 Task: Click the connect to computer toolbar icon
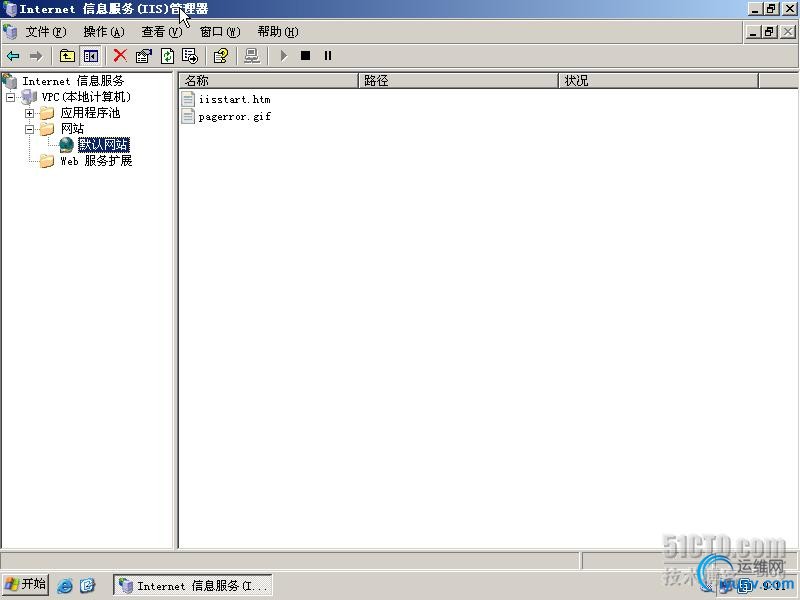click(x=252, y=56)
